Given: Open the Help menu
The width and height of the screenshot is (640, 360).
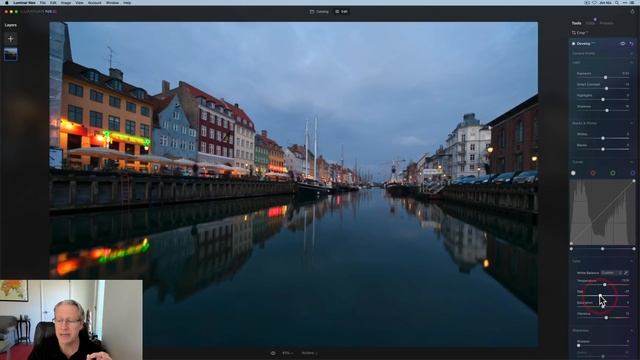Looking at the screenshot, I should [127, 2].
